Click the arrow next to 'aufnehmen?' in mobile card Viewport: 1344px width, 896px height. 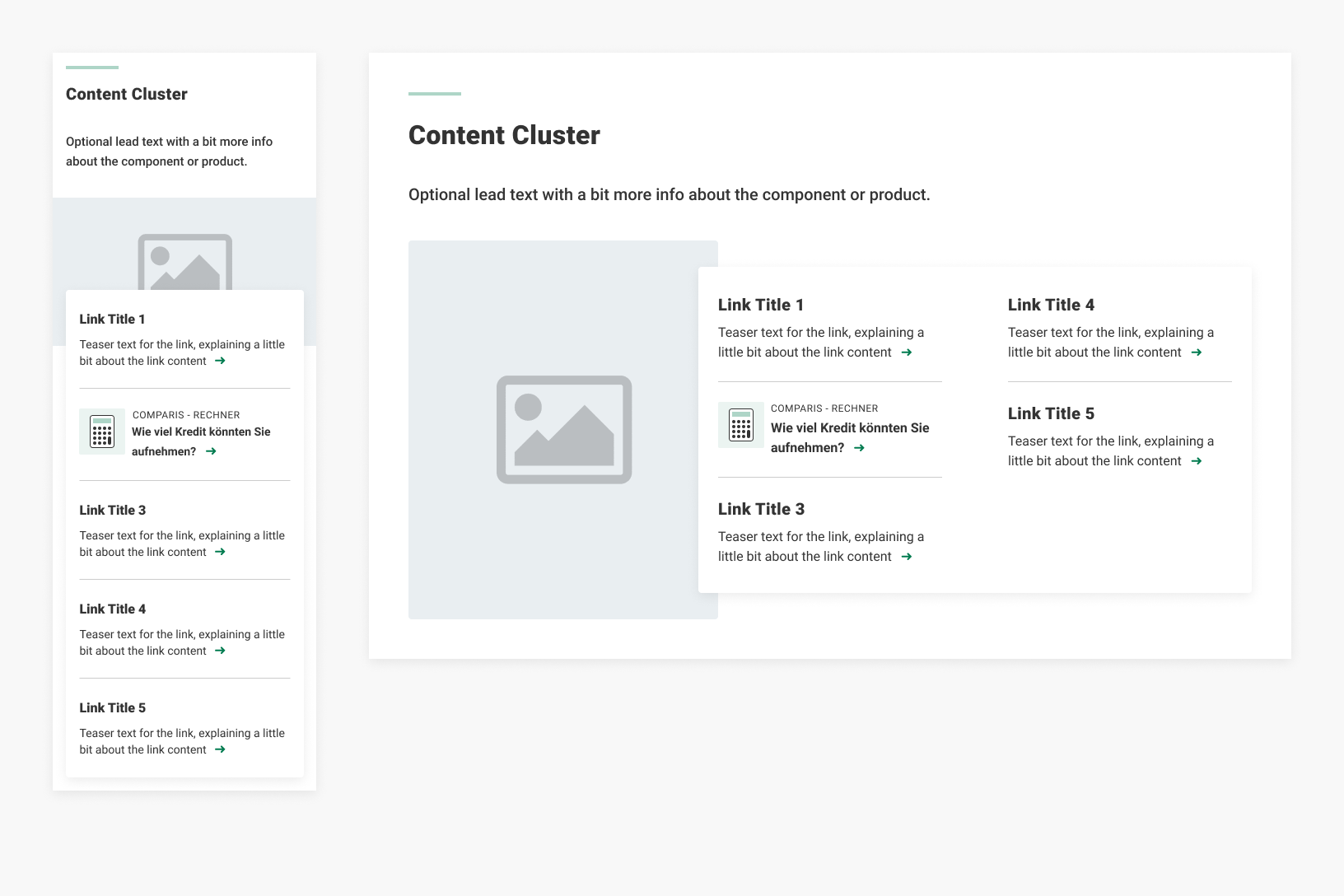[x=211, y=450]
